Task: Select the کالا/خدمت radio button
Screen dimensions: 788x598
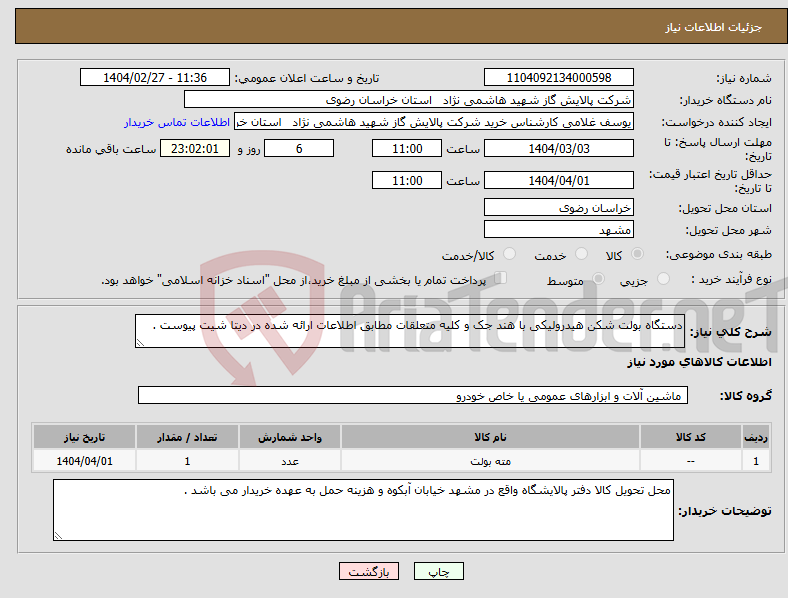Action: click(510, 254)
